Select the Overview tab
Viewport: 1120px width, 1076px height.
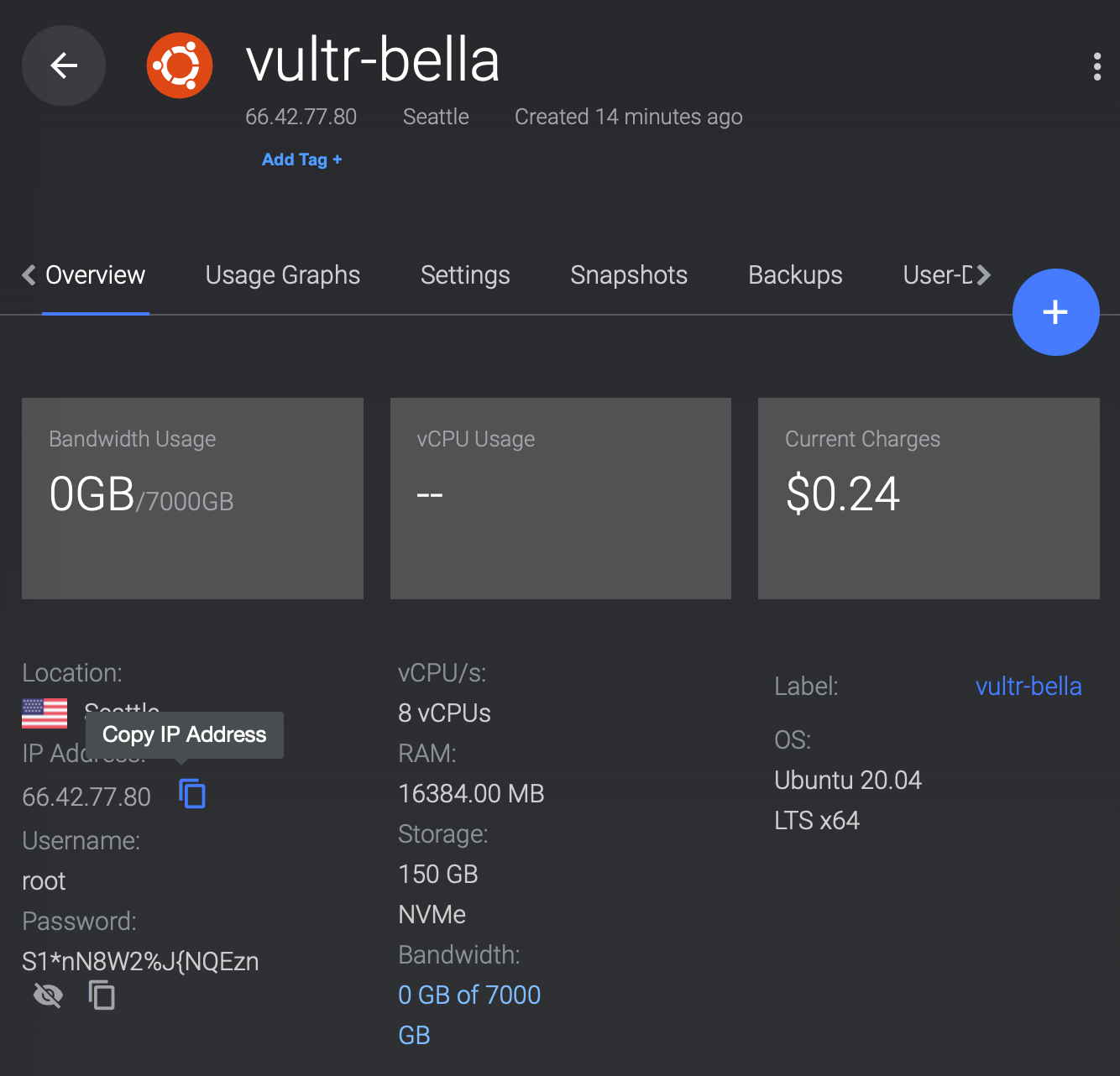95,275
